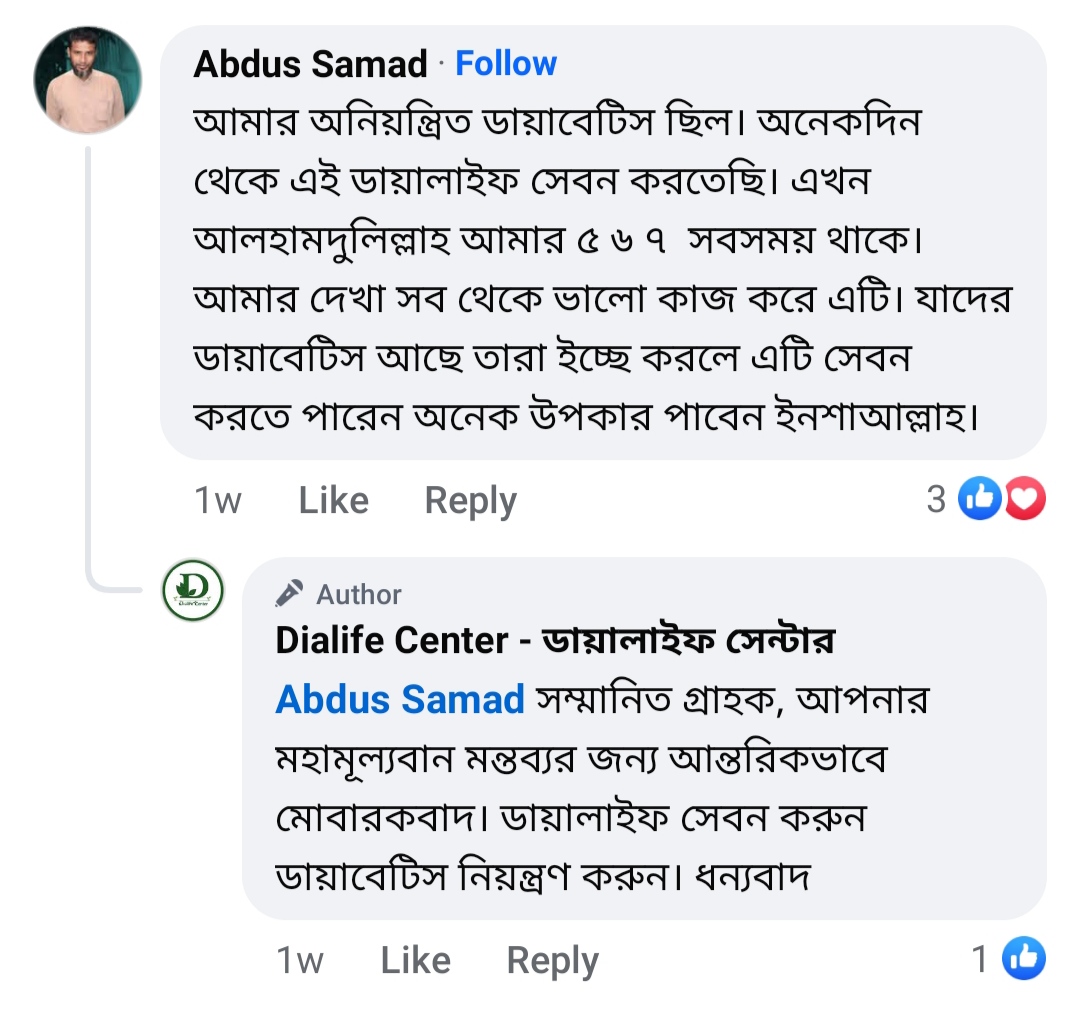
Task: Reply to Abdus Samad's comment
Action: (470, 500)
